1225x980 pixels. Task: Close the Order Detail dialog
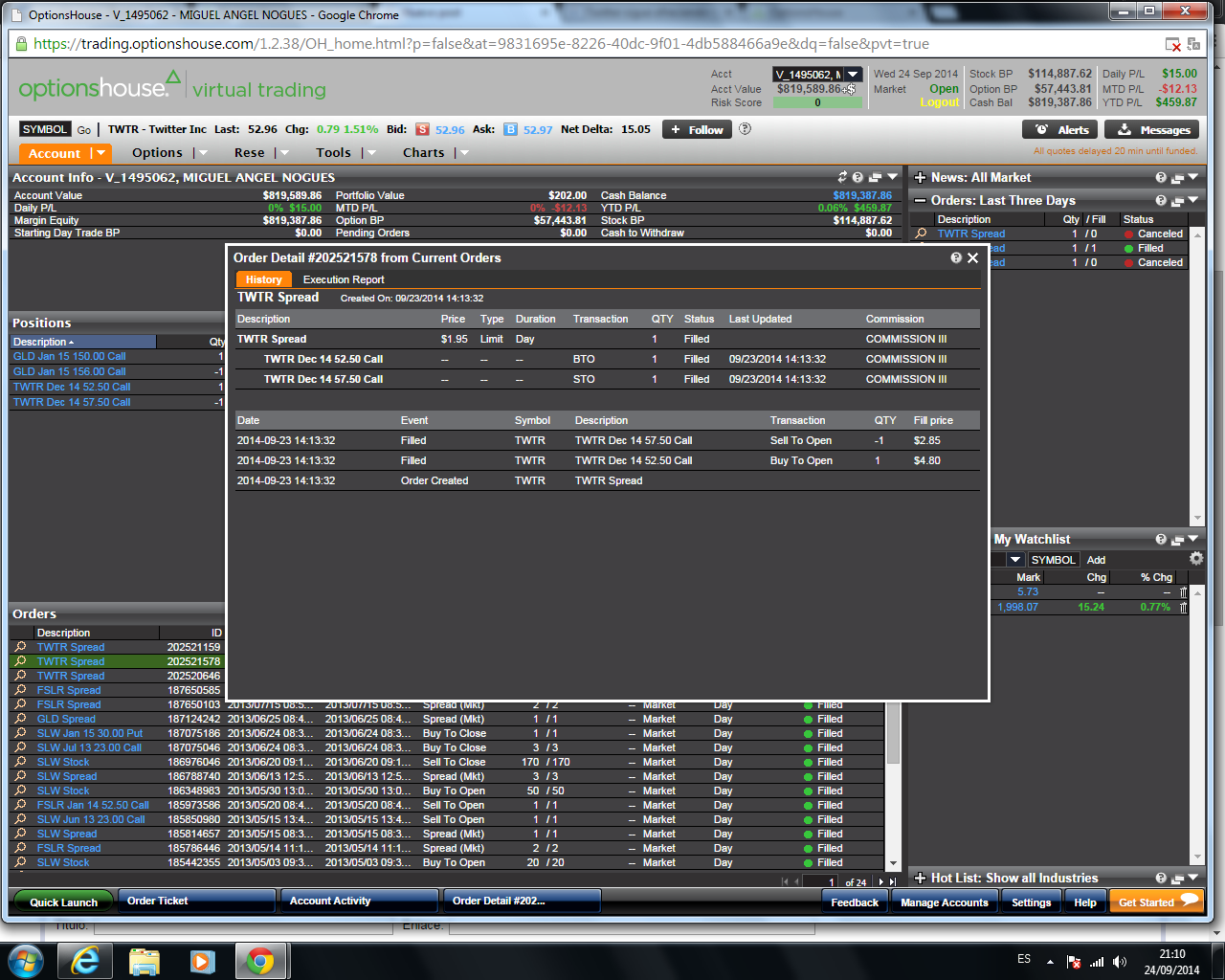coord(972,257)
